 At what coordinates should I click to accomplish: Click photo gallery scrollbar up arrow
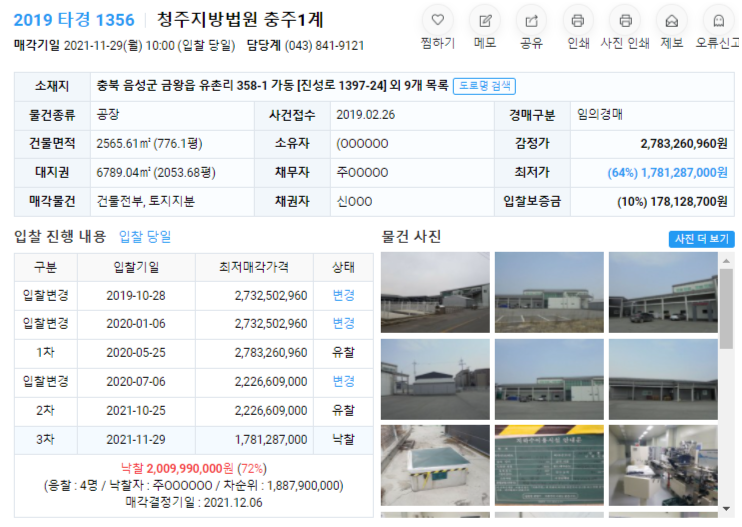pos(726,261)
